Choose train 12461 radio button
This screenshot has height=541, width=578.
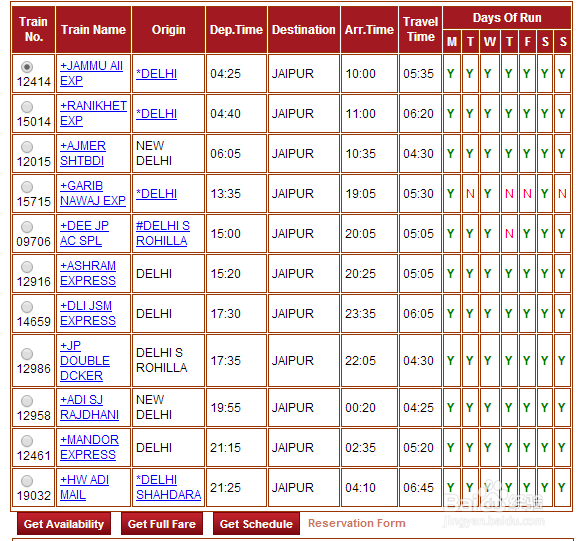pyautogui.click(x=27, y=441)
